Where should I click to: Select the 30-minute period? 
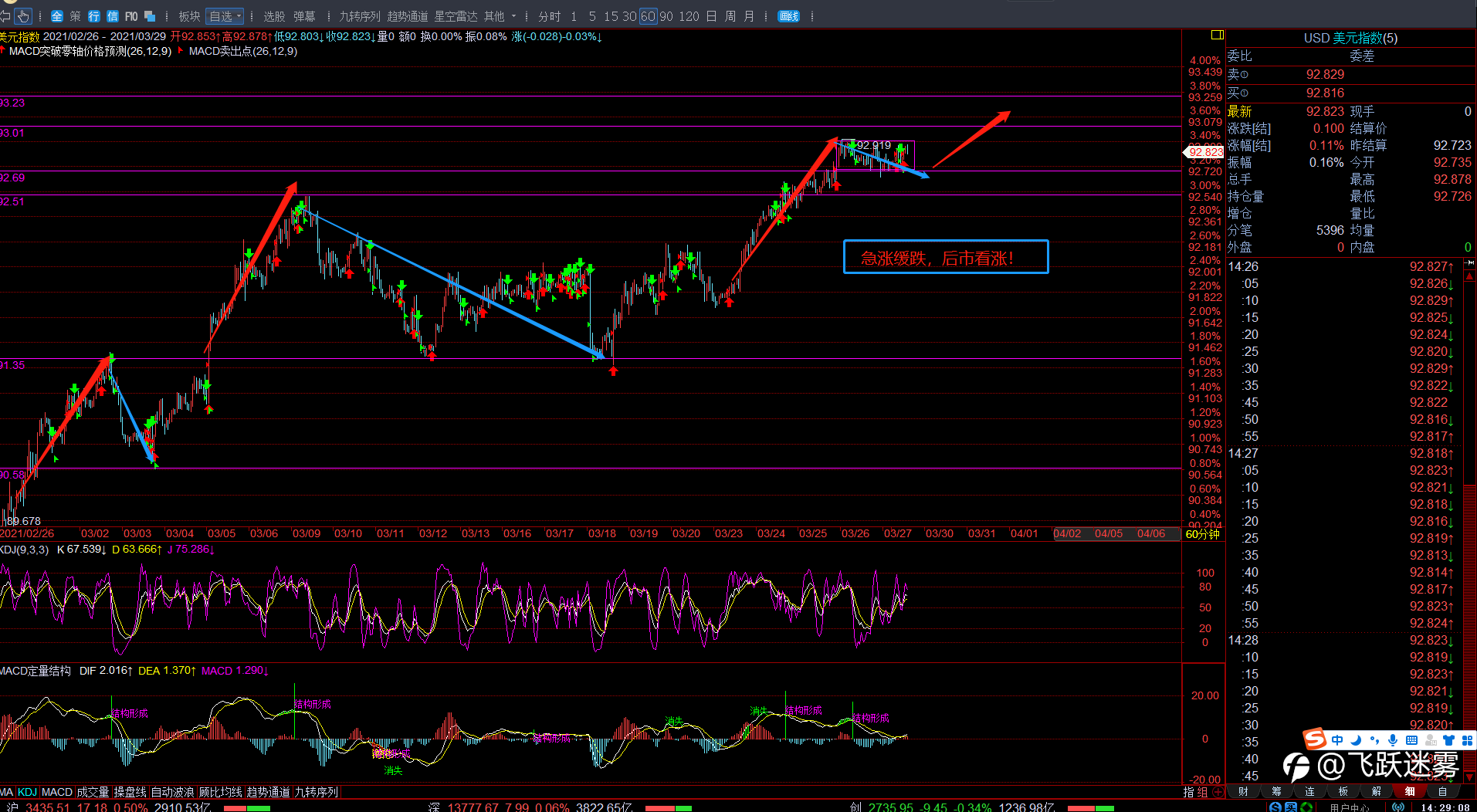[629, 15]
